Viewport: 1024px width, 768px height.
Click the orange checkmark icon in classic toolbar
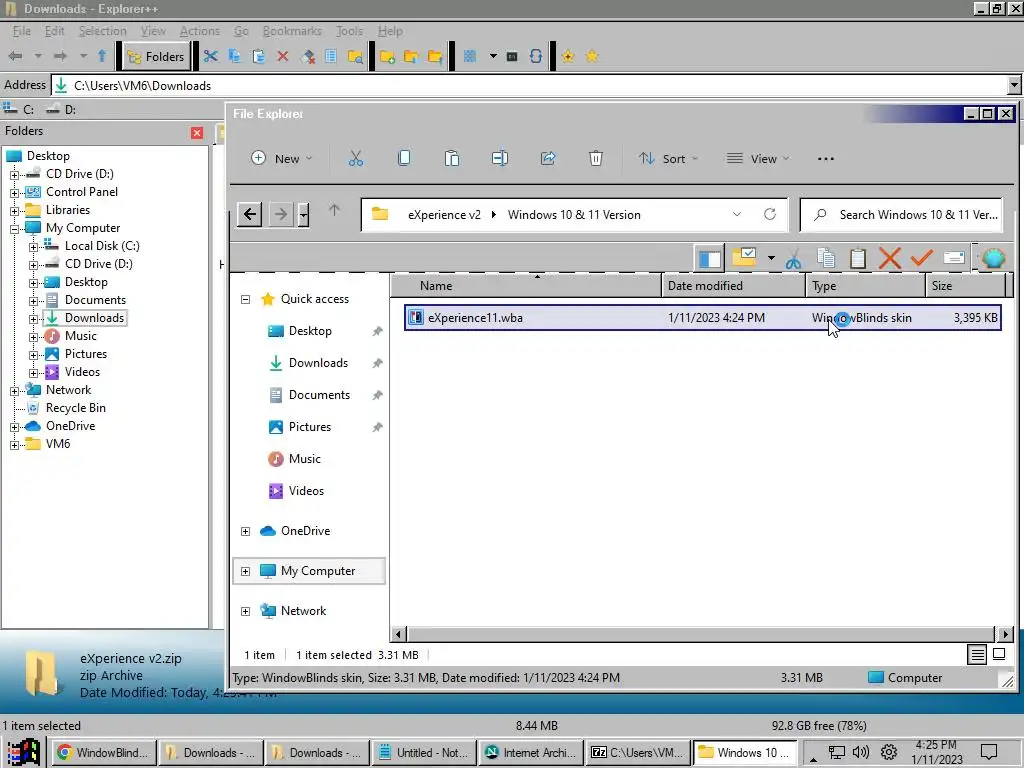coord(921,258)
